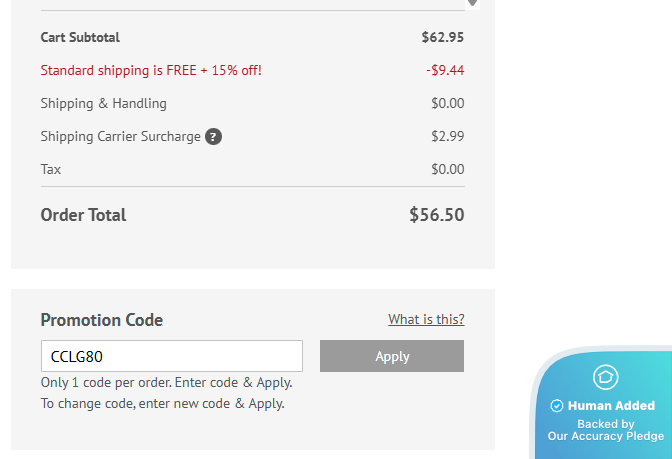This screenshot has width=672, height=459.
Task: Click the Shipping & Handling label
Action: [x=104, y=104]
